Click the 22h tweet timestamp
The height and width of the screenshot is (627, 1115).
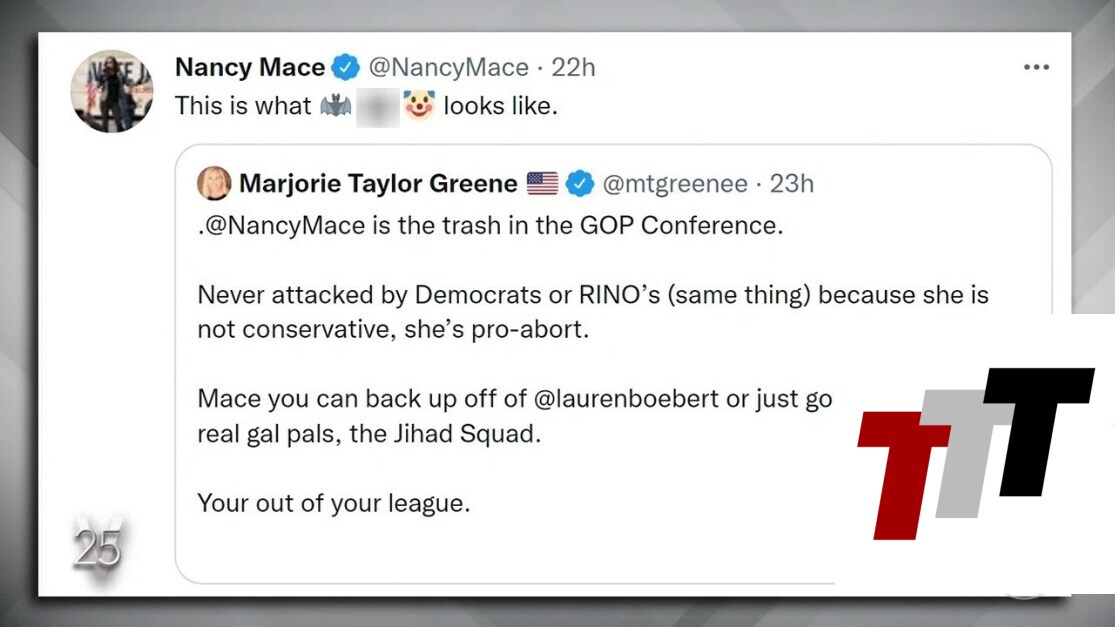pos(573,68)
